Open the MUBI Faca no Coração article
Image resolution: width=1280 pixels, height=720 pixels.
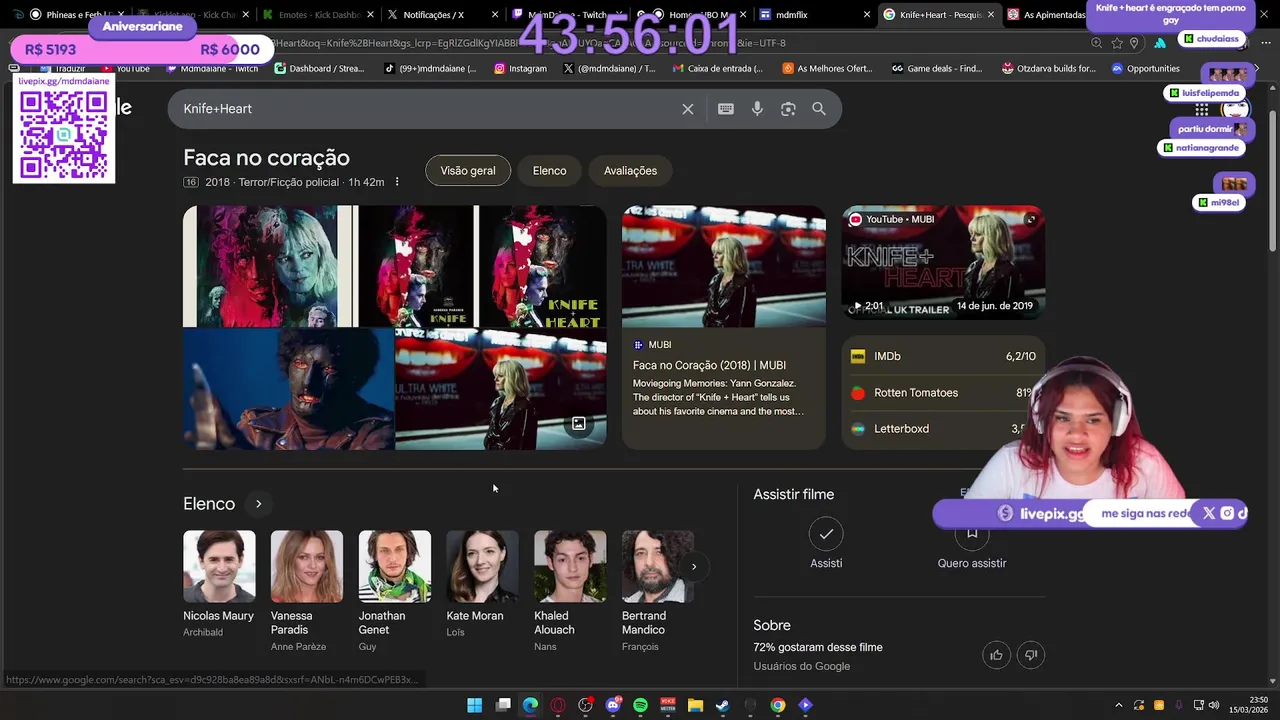pos(724,327)
